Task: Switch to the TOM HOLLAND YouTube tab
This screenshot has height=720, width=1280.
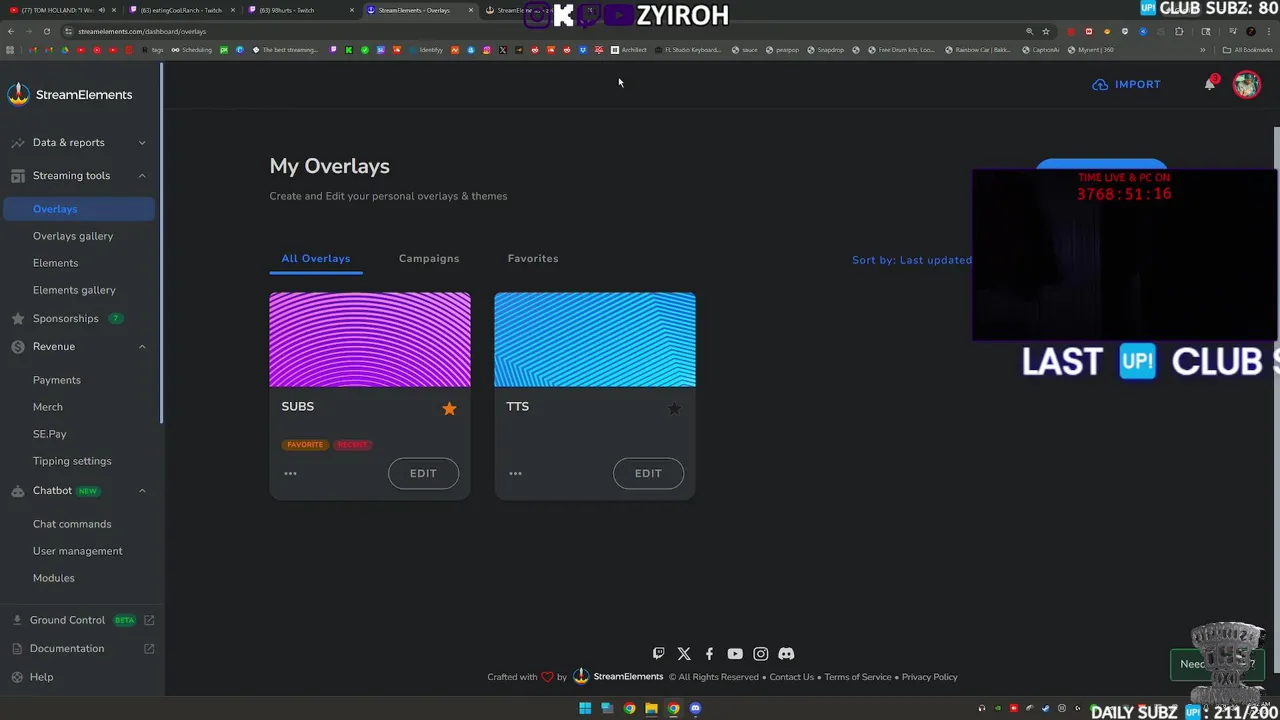Action: point(62,10)
